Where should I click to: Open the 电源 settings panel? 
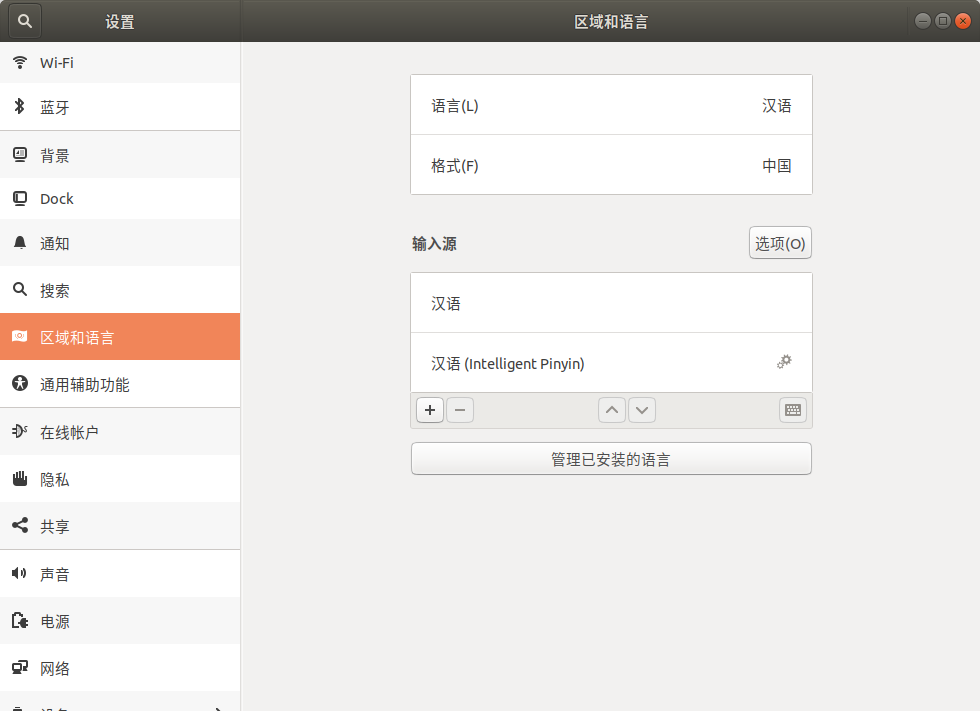click(120, 620)
